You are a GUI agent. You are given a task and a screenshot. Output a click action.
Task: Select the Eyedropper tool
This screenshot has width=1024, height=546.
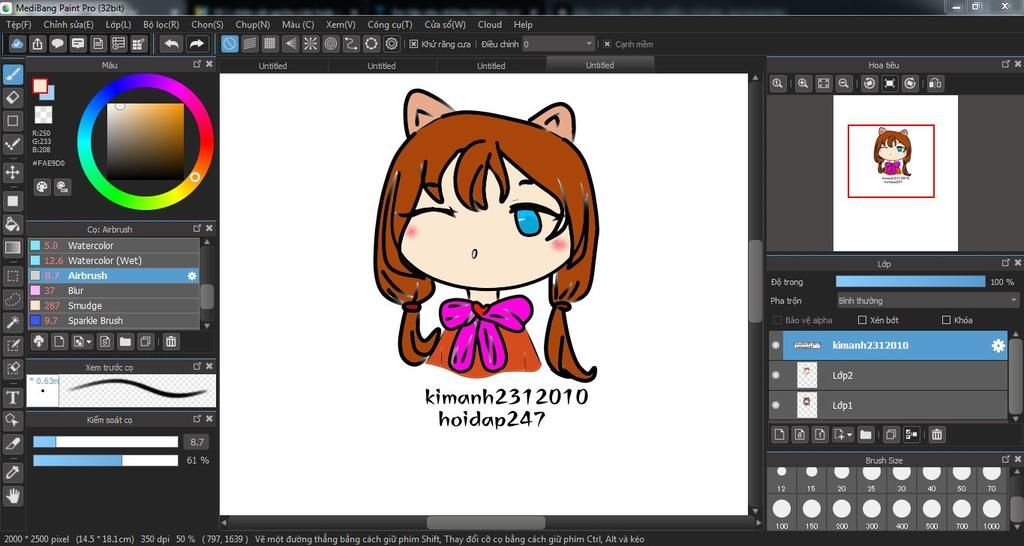(x=12, y=472)
